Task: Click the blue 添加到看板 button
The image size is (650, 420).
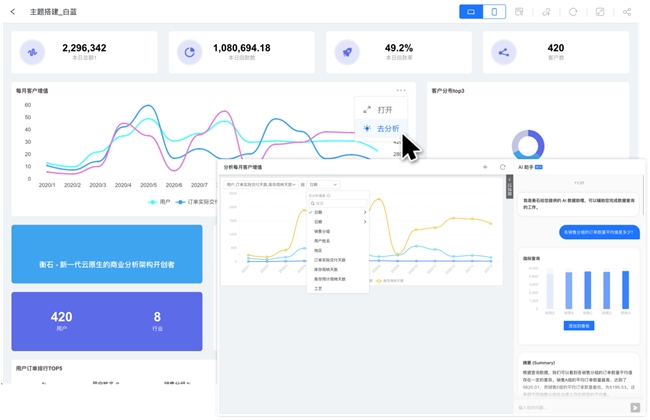Action: pos(579,326)
